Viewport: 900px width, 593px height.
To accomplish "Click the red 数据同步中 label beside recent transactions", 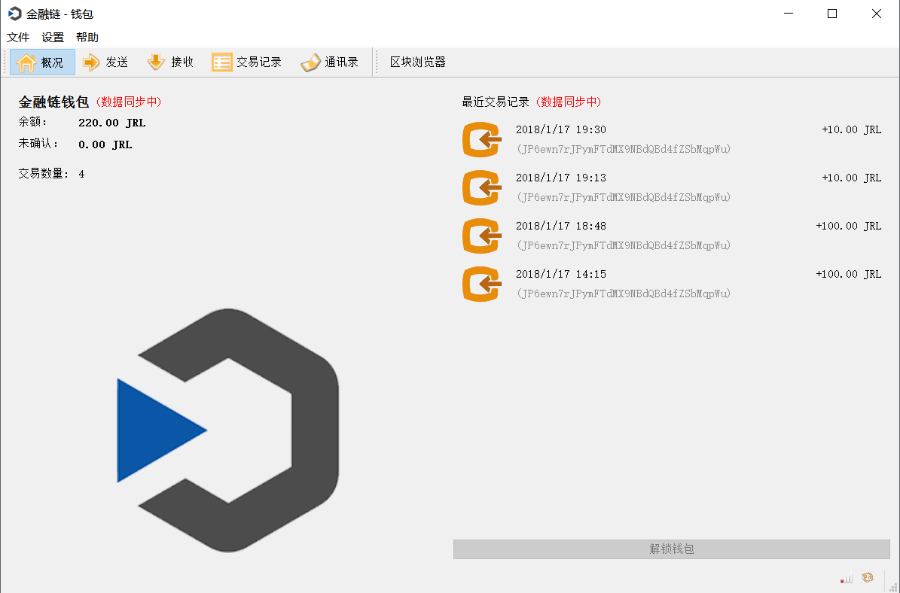I will 568,102.
